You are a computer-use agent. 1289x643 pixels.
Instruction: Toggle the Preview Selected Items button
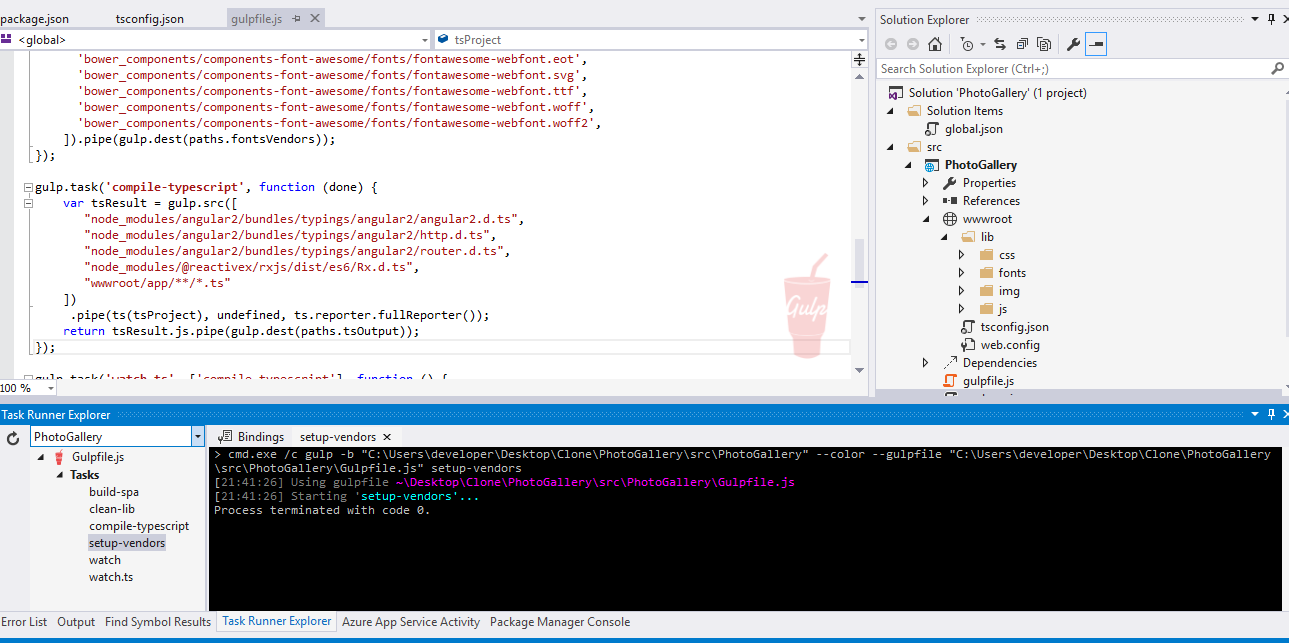click(x=1096, y=44)
